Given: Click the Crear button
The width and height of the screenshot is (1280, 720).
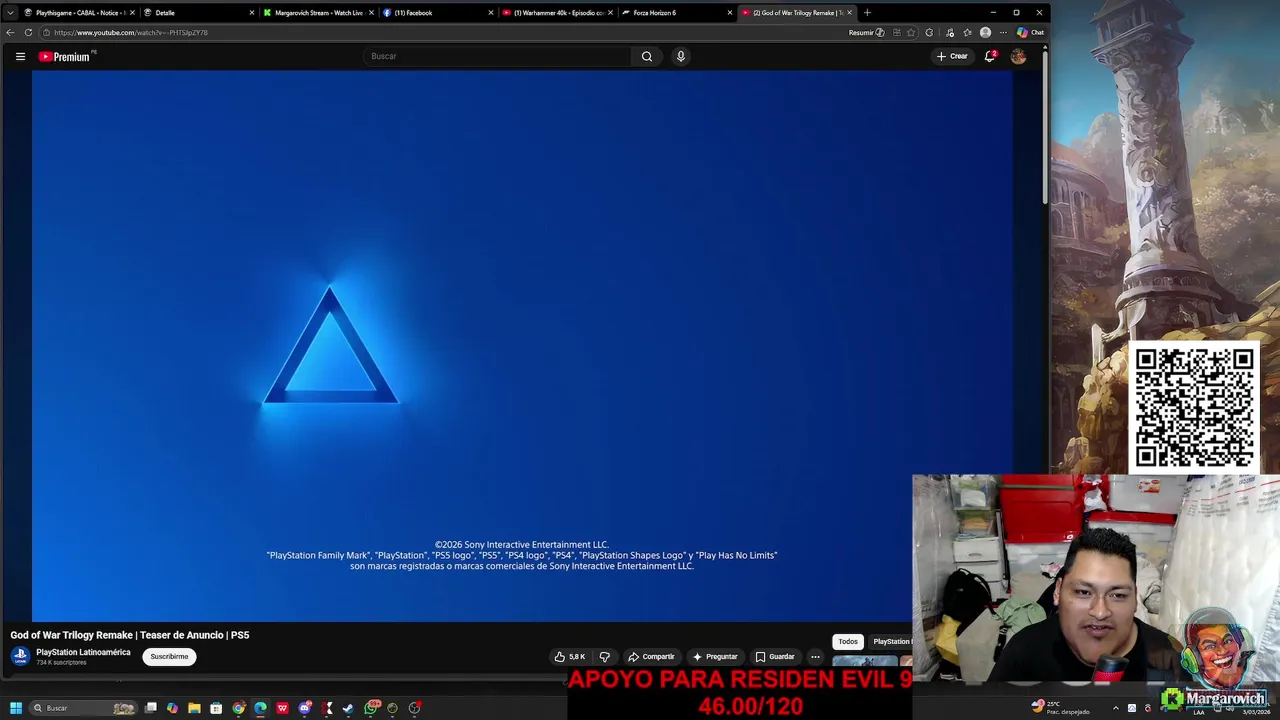Looking at the screenshot, I should (x=952, y=56).
